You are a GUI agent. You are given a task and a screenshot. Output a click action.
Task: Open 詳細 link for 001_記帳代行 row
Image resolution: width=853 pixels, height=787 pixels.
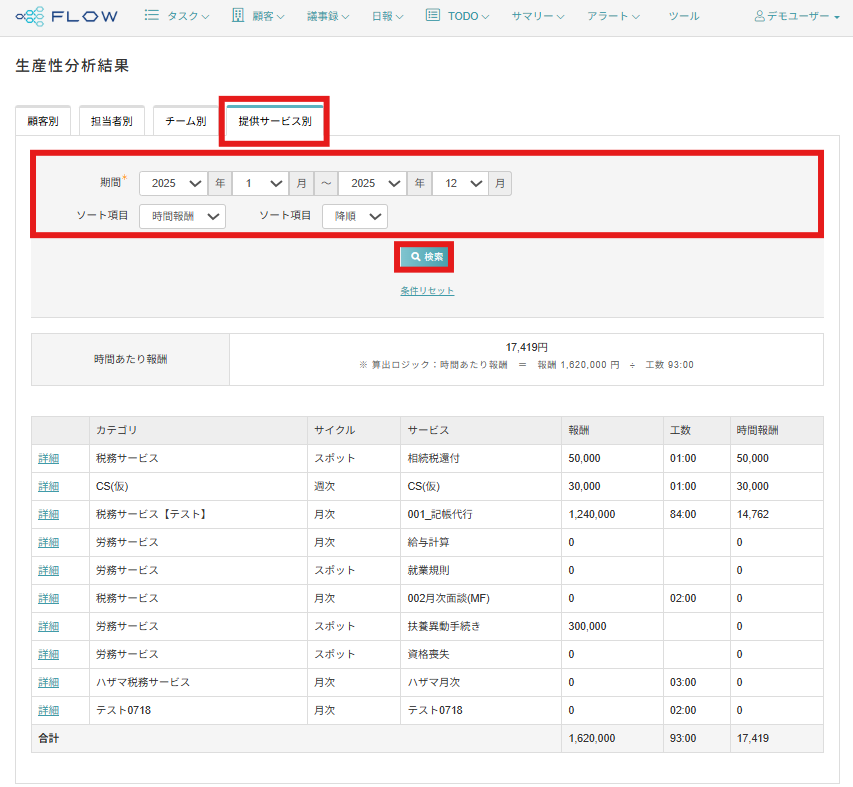48,514
